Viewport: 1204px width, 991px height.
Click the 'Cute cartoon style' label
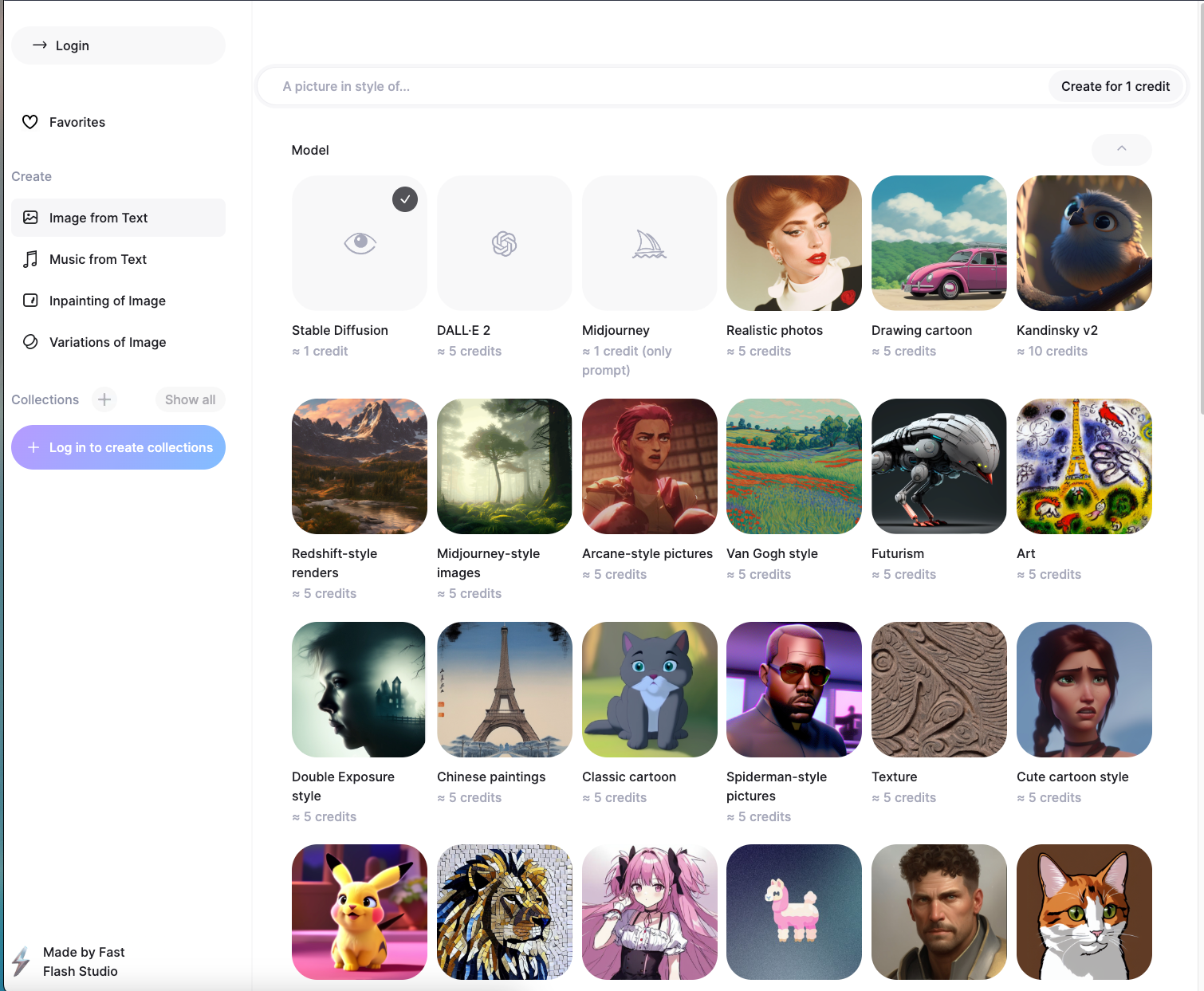pos(1072,777)
